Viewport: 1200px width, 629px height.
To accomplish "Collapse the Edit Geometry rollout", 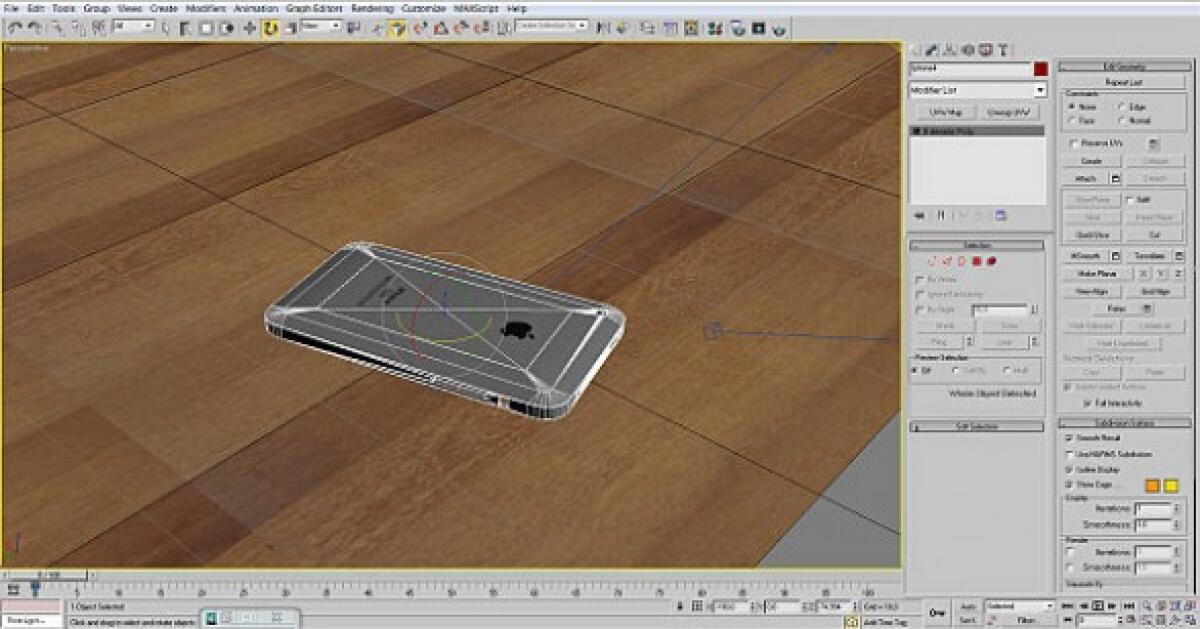I will (1124, 67).
